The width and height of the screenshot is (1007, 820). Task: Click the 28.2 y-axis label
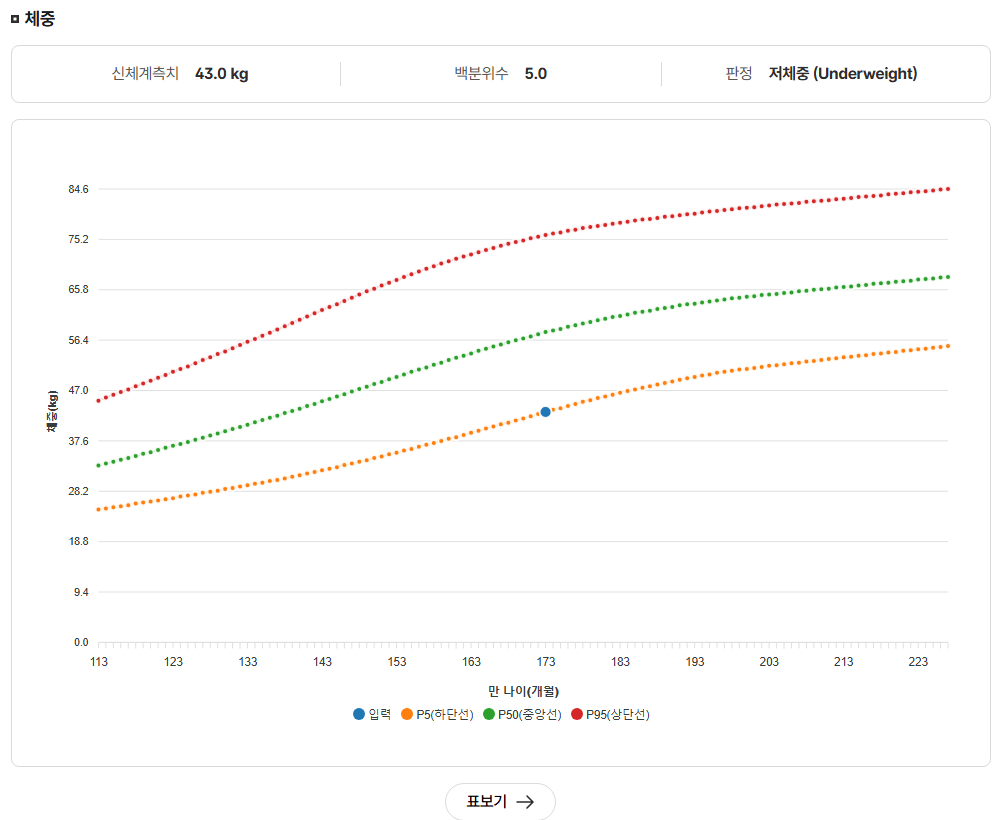78,491
